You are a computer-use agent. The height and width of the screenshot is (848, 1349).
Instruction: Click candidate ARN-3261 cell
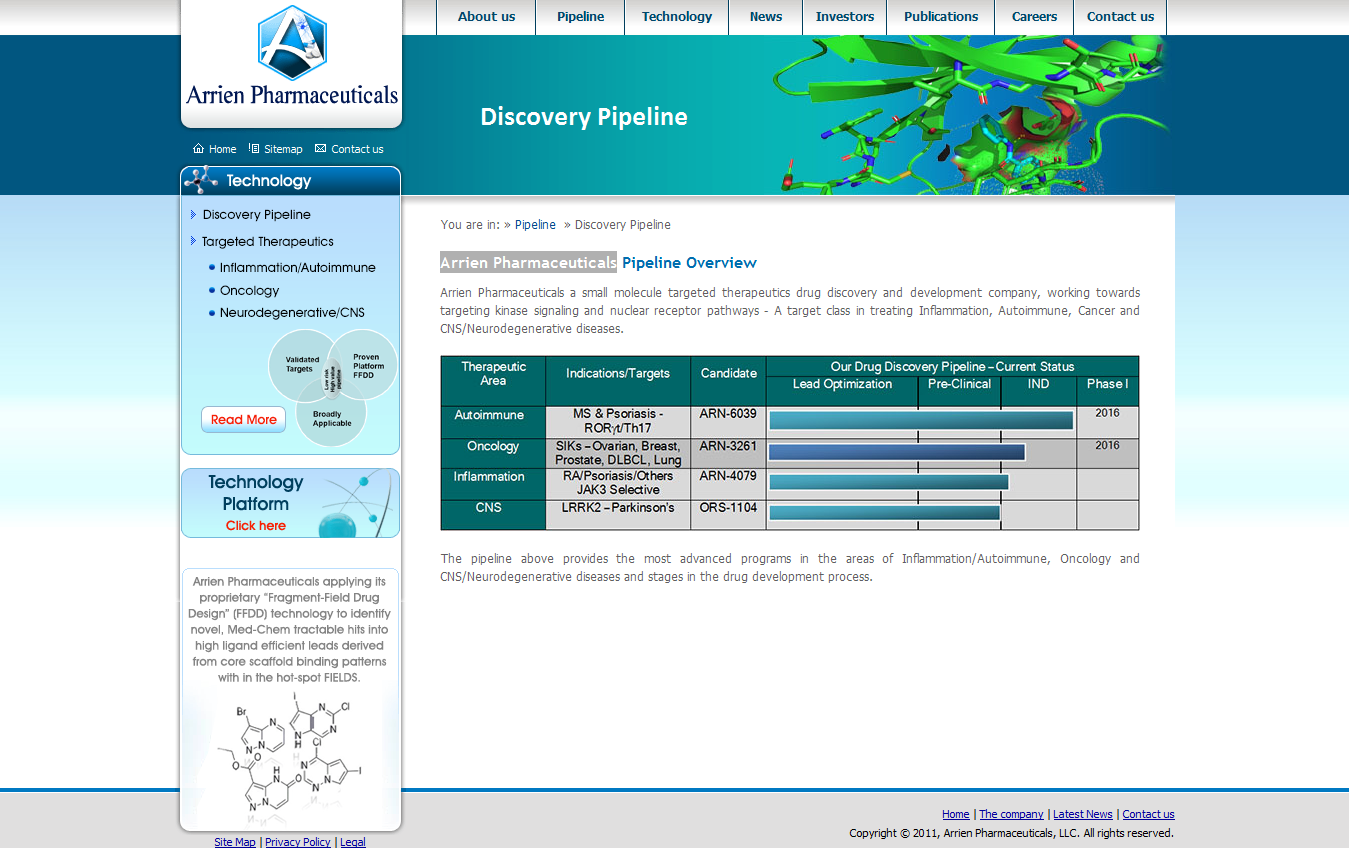pos(728,453)
